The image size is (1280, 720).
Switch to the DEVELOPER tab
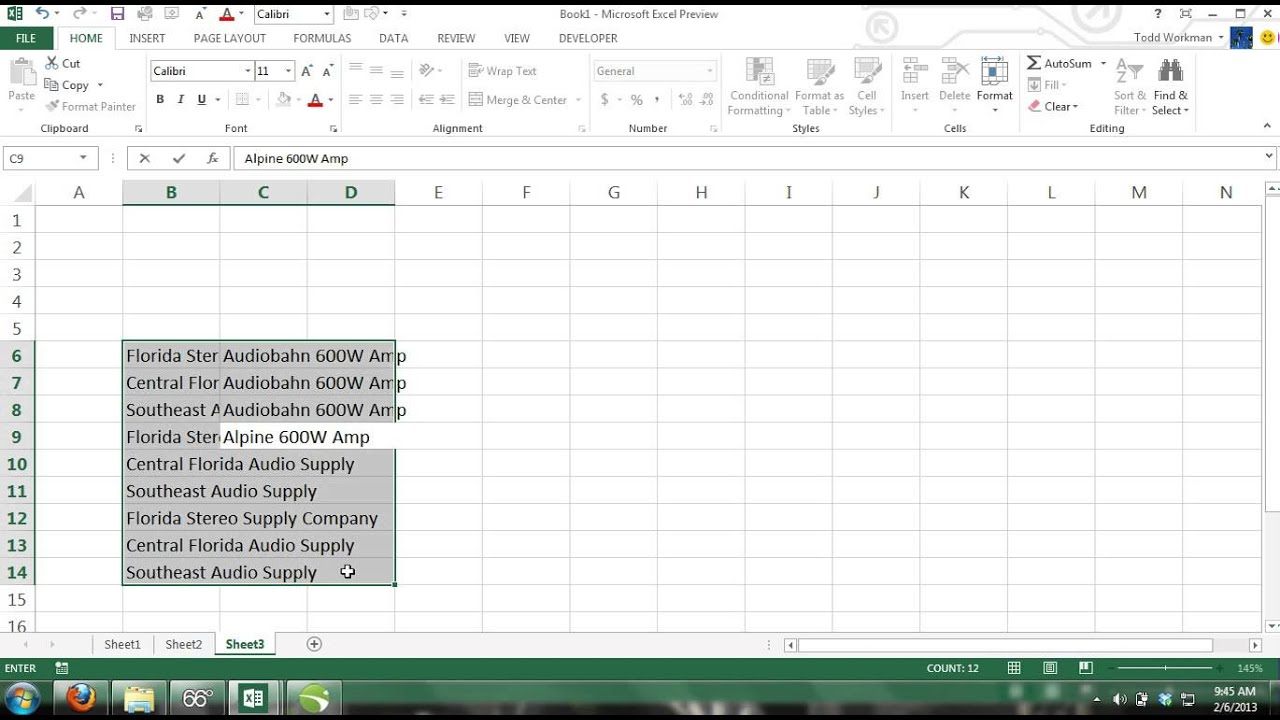[x=588, y=38]
